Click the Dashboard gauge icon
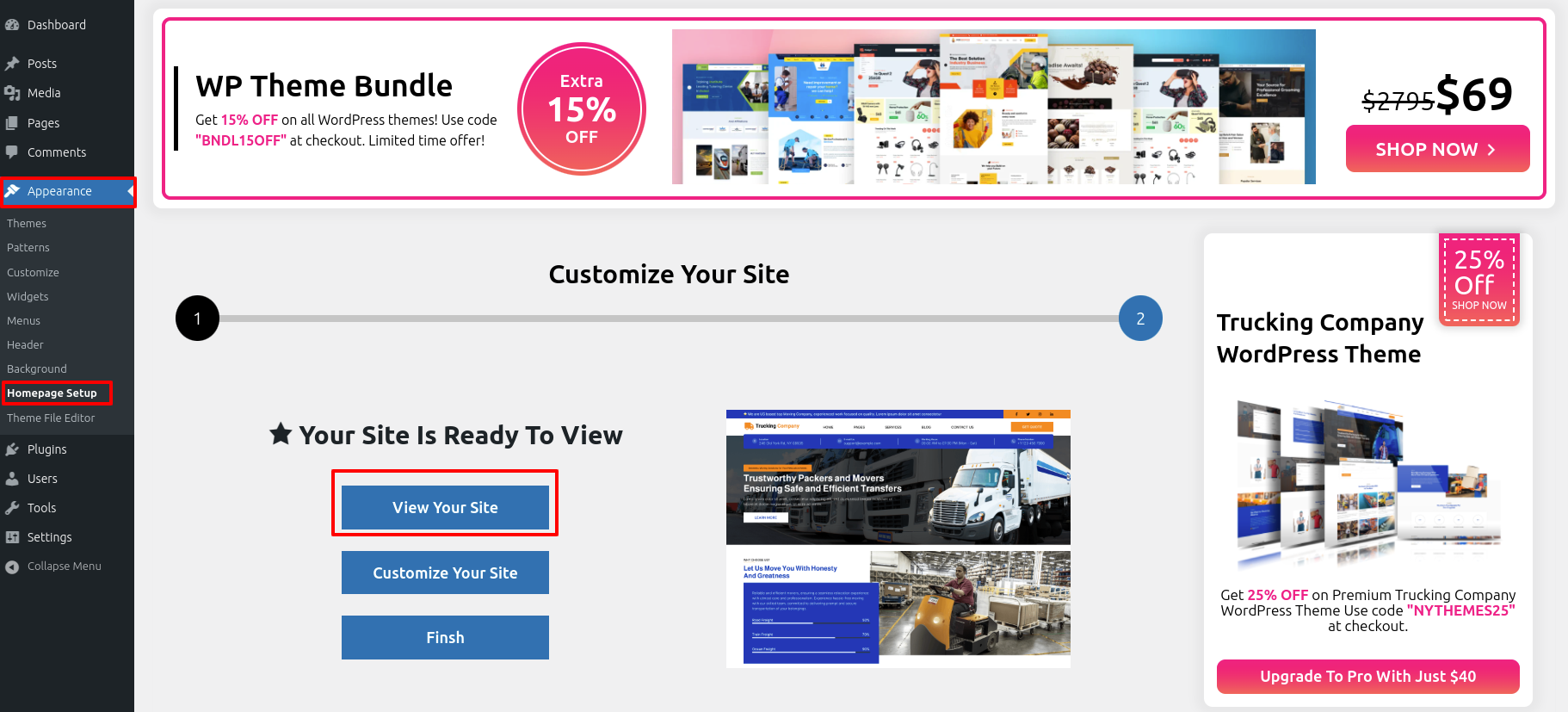The width and height of the screenshot is (1568, 712). pyautogui.click(x=12, y=25)
